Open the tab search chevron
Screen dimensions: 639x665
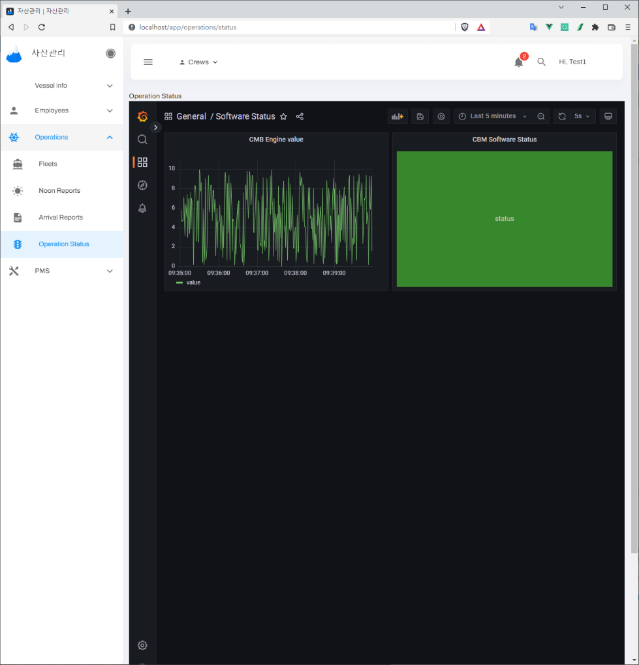pyautogui.click(x=561, y=7)
